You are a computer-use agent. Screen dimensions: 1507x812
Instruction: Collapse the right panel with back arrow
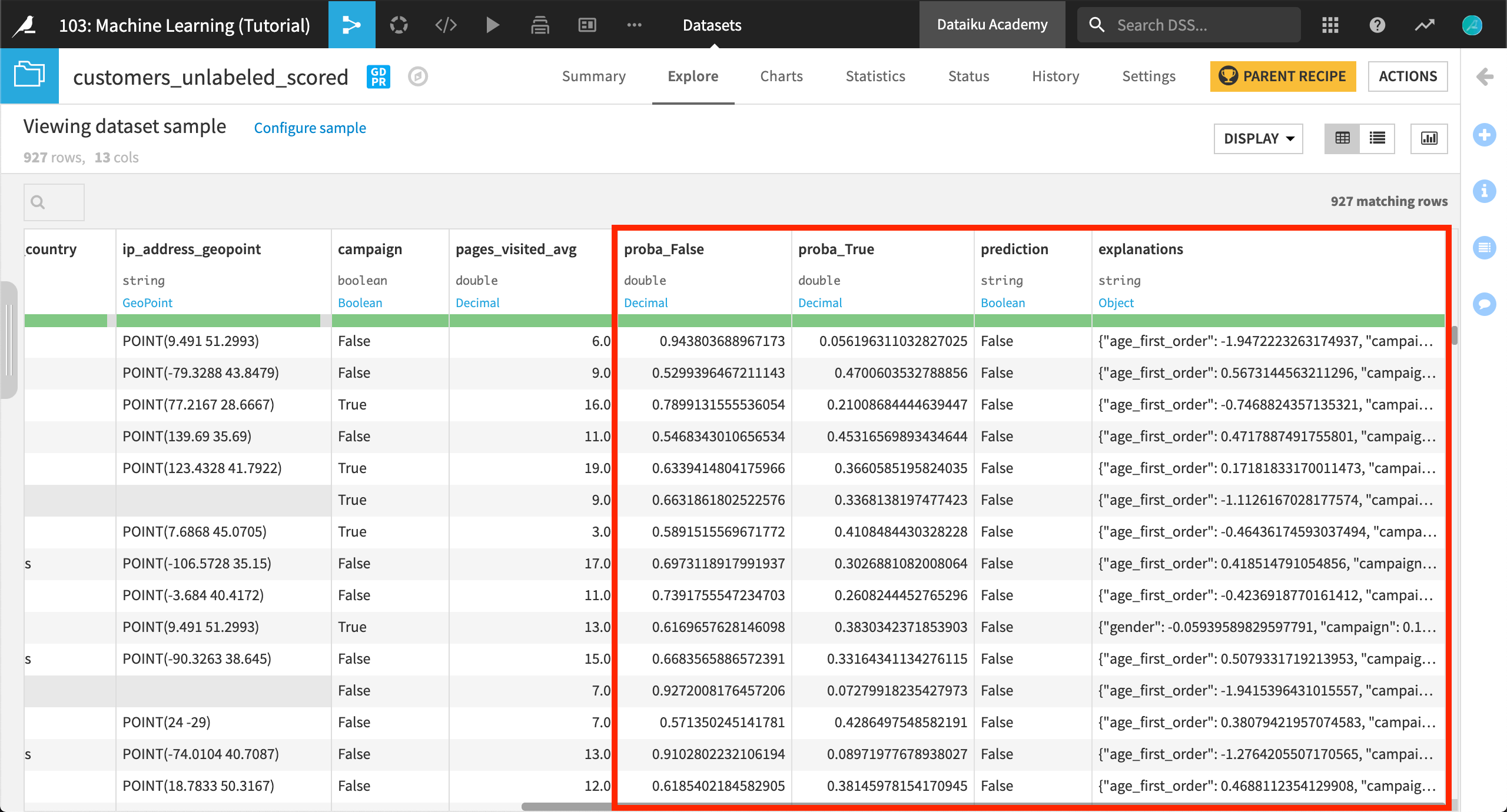(x=1485, y=76)
